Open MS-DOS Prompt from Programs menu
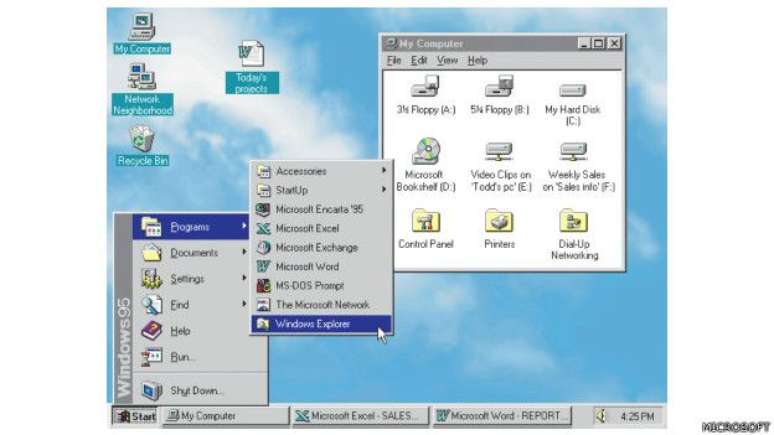The width and height of the screenshot is (774, 435). 321,286
